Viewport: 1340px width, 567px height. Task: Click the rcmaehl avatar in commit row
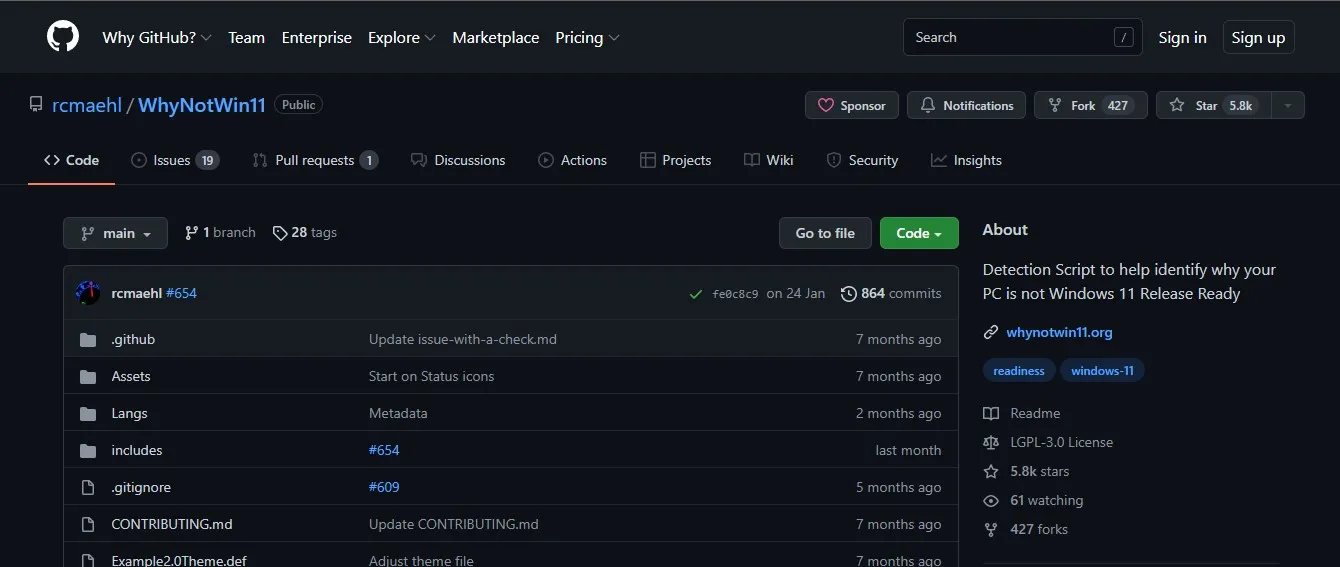[x=88, y=293]
